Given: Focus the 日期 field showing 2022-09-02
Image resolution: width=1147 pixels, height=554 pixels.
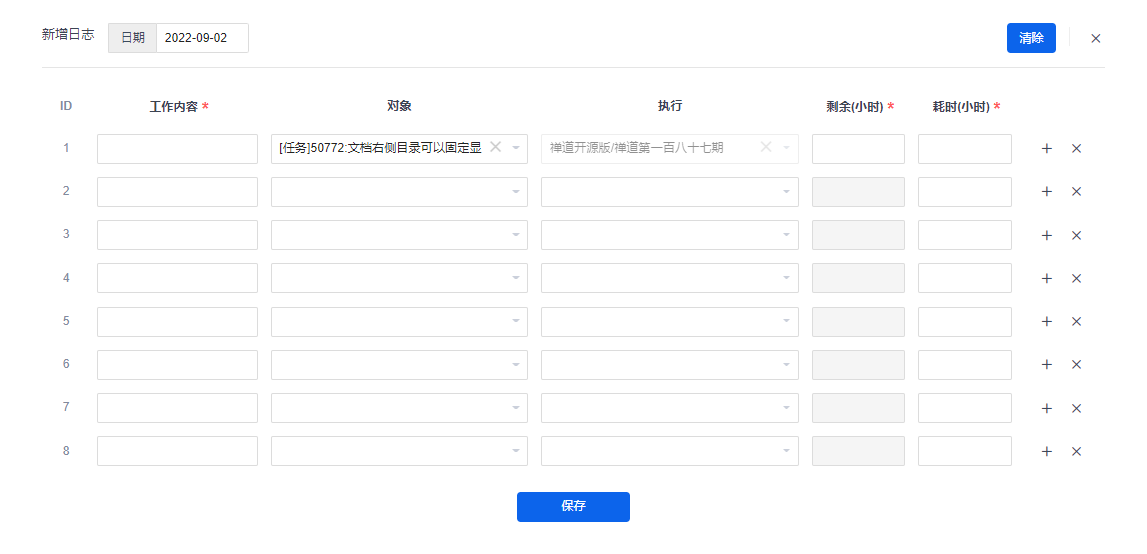Looking at the screenshot, I should pyautogui.click(x=203, y=38).
